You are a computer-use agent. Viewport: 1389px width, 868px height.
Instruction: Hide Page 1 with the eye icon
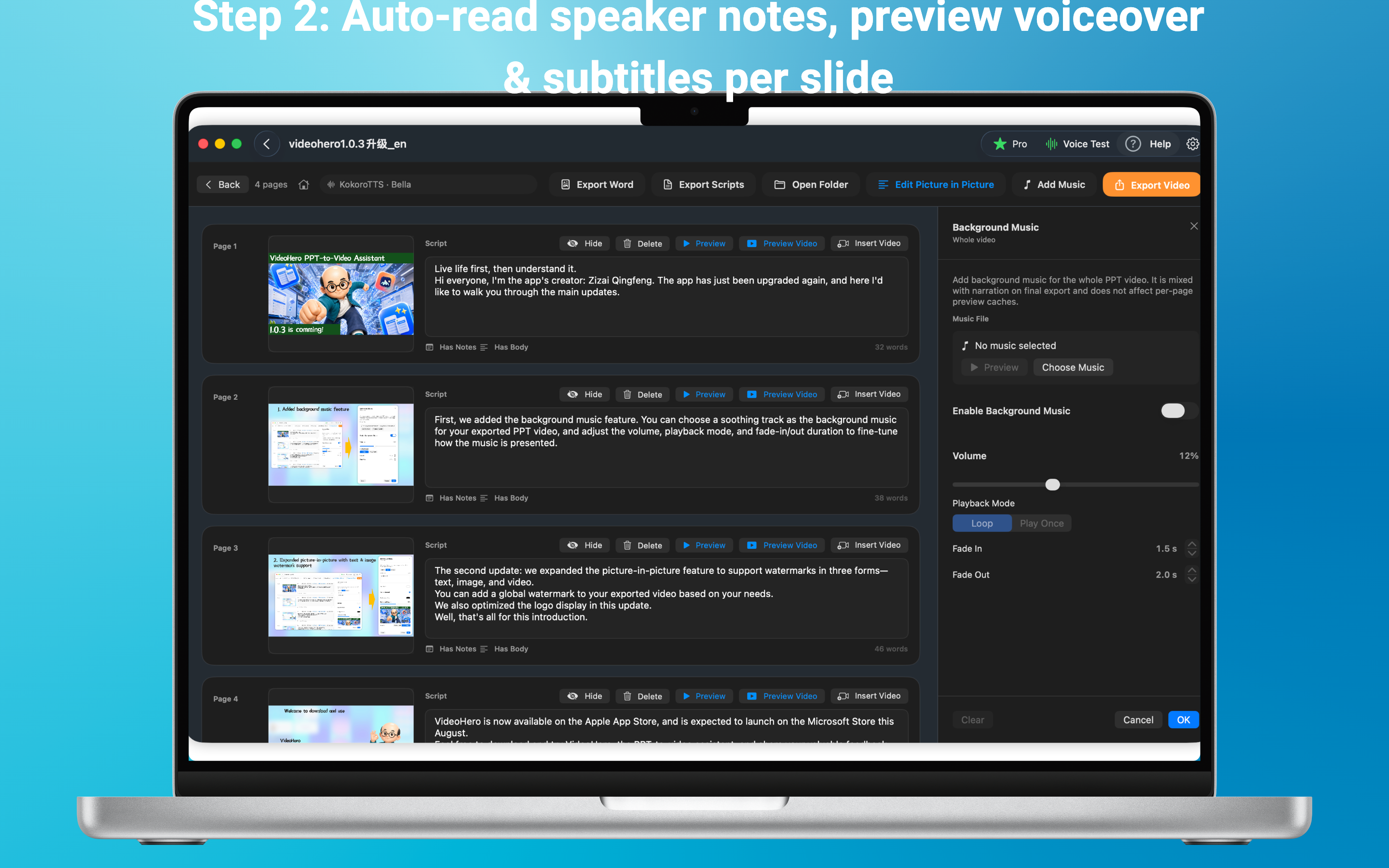click(572, 244)
